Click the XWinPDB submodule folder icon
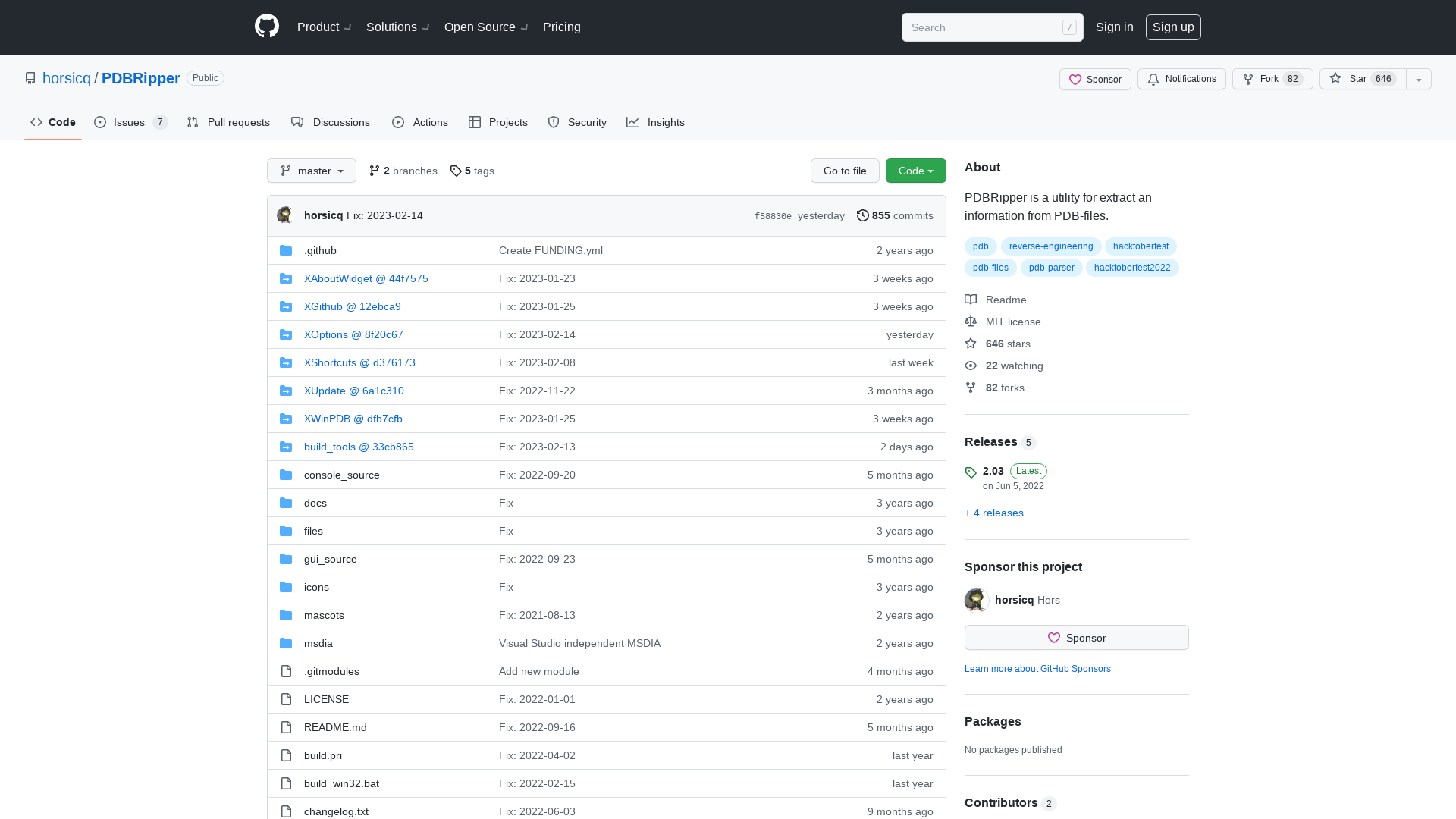Screen dimensions: 1456x819 286,419
